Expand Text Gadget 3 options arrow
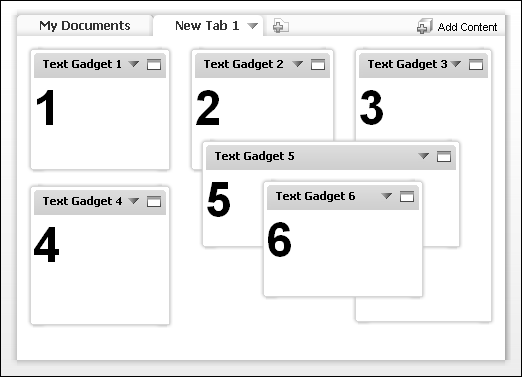Image resolution: width=522 pixels, height=377 pixels. (456, 63)
